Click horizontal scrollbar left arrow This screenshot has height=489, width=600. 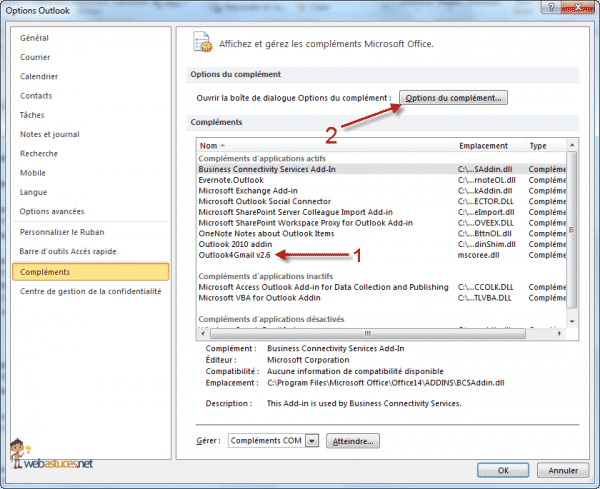203,334
